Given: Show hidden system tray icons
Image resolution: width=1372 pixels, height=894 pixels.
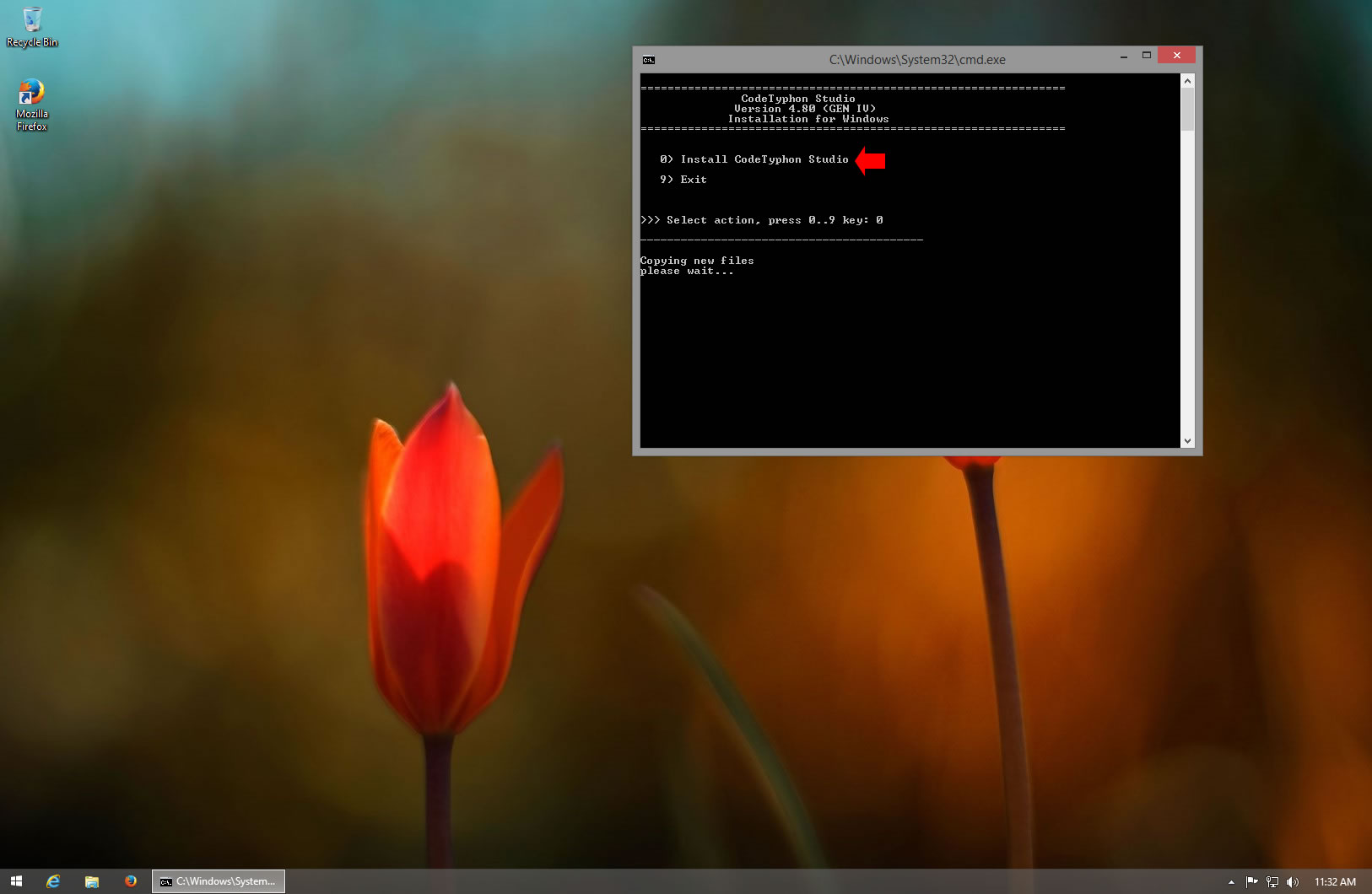Looking at the screenshot, I should pos(1231,882).
